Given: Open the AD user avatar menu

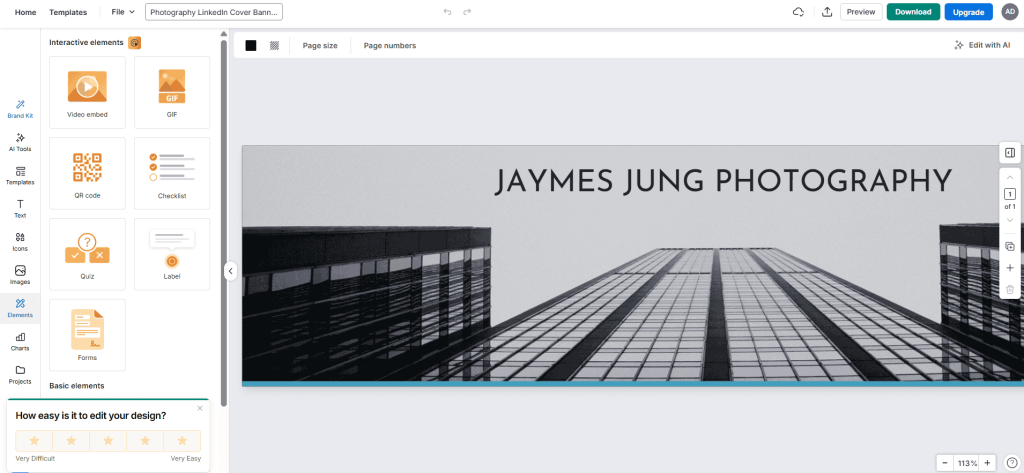Looking at the screenshot, I should pos(1010,12).
